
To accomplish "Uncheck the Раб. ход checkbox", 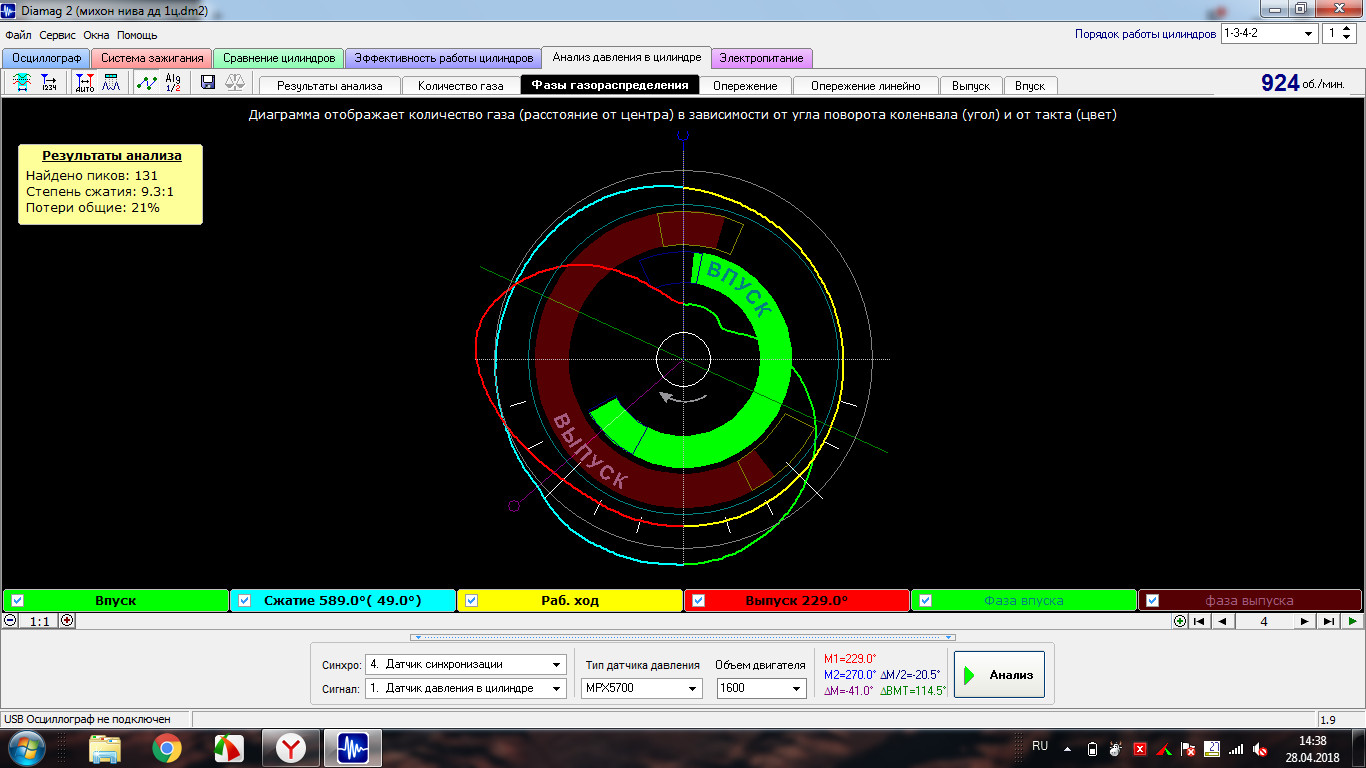I will [x=472, y=601].
